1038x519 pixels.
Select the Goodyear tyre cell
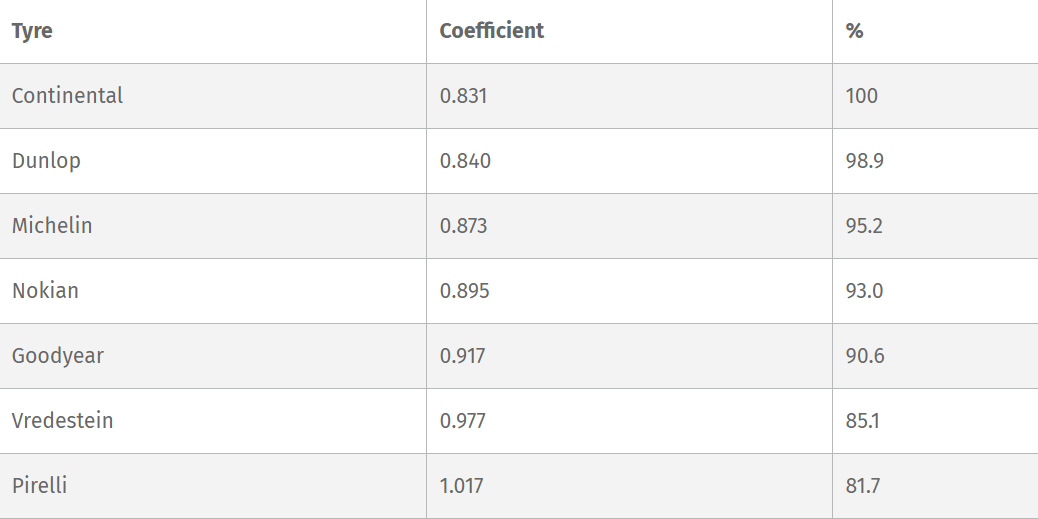tap(58, 356)
